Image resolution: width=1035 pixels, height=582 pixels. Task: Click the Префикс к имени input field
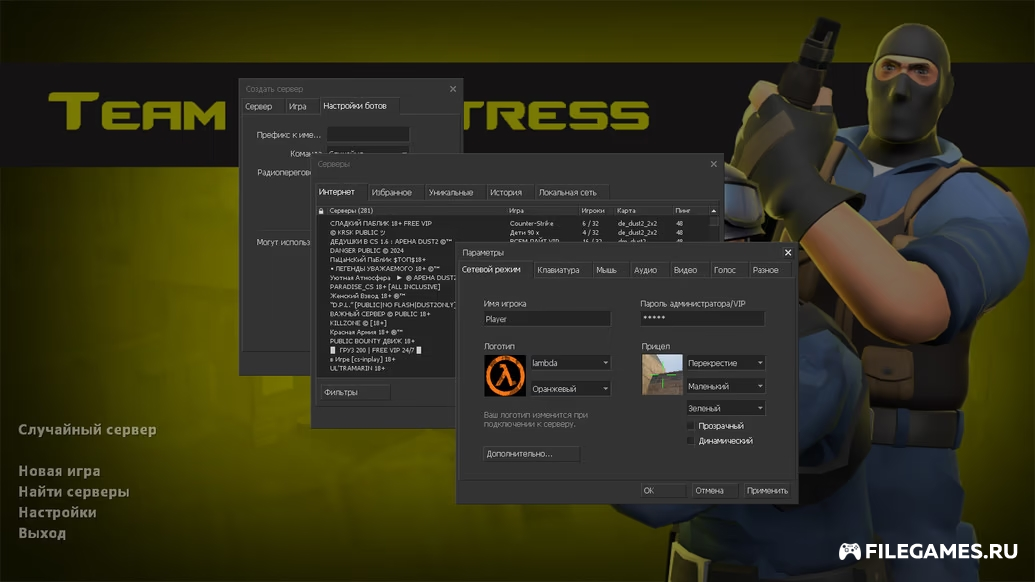(x=368, y=135)
